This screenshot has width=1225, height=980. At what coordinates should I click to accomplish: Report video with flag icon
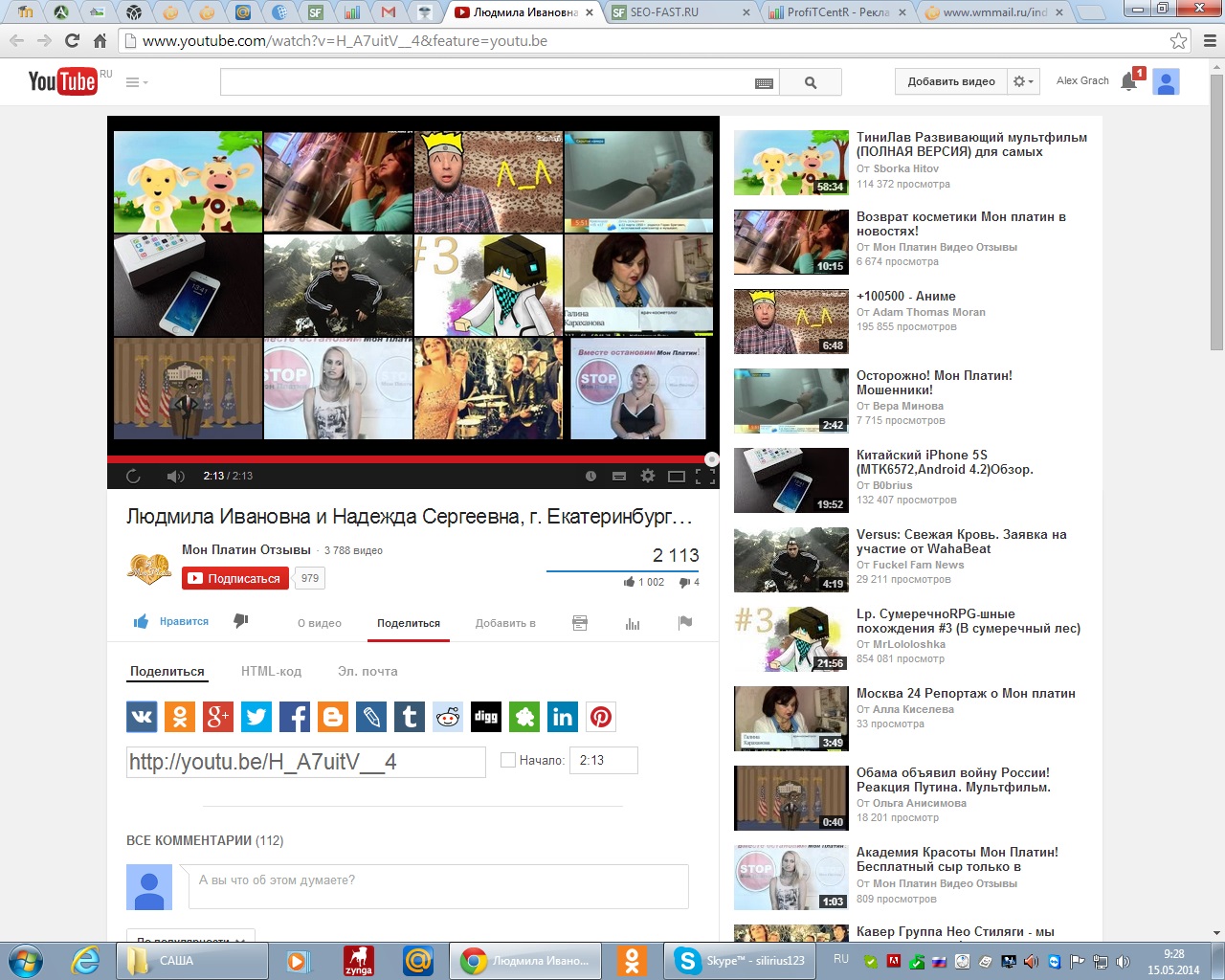685,622
